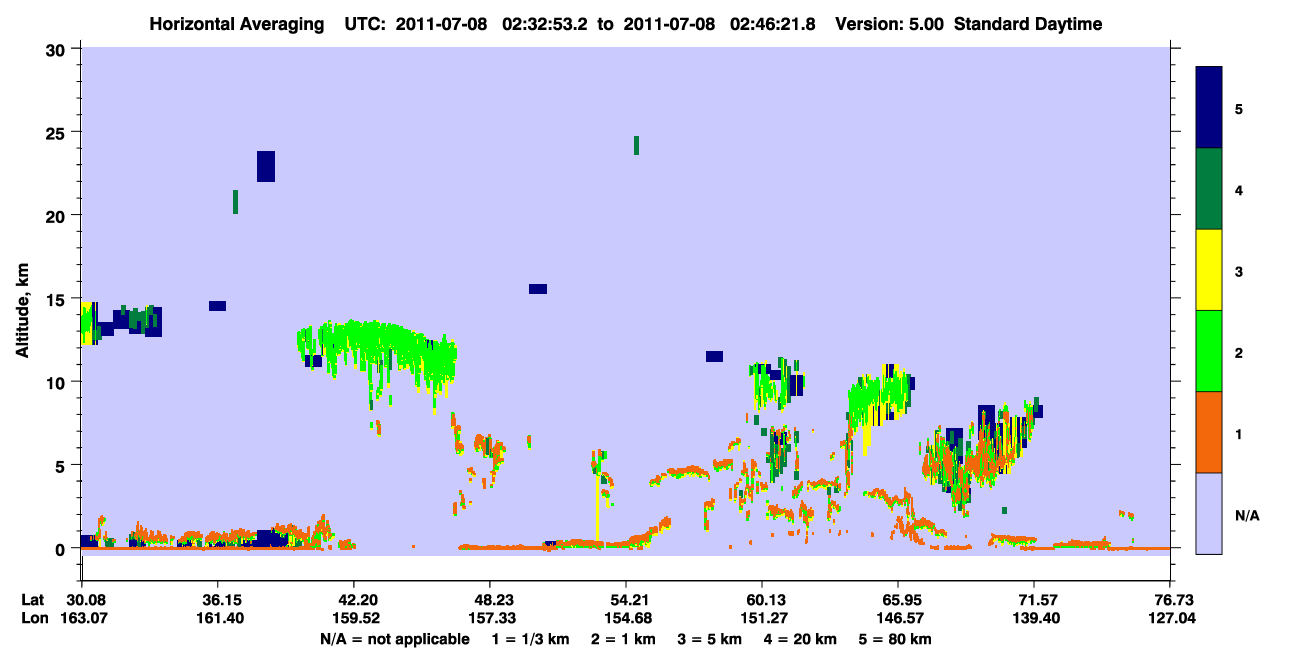Viewport: 1300px width, 667px height.
Task: Click the 'Standard Daytime' label
Action: pos(1029,25)
